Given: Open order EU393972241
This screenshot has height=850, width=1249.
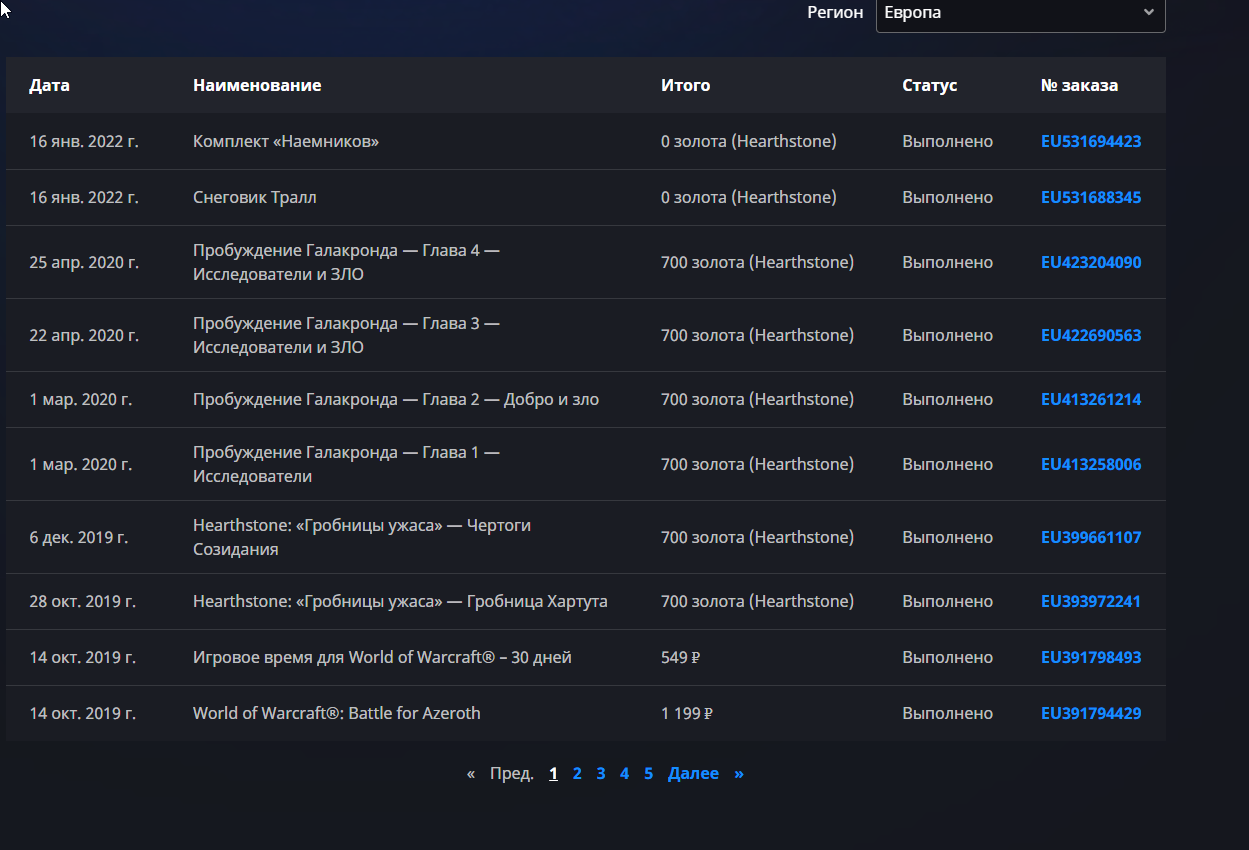Looking at the screenshot, I should click(1091, 602).
